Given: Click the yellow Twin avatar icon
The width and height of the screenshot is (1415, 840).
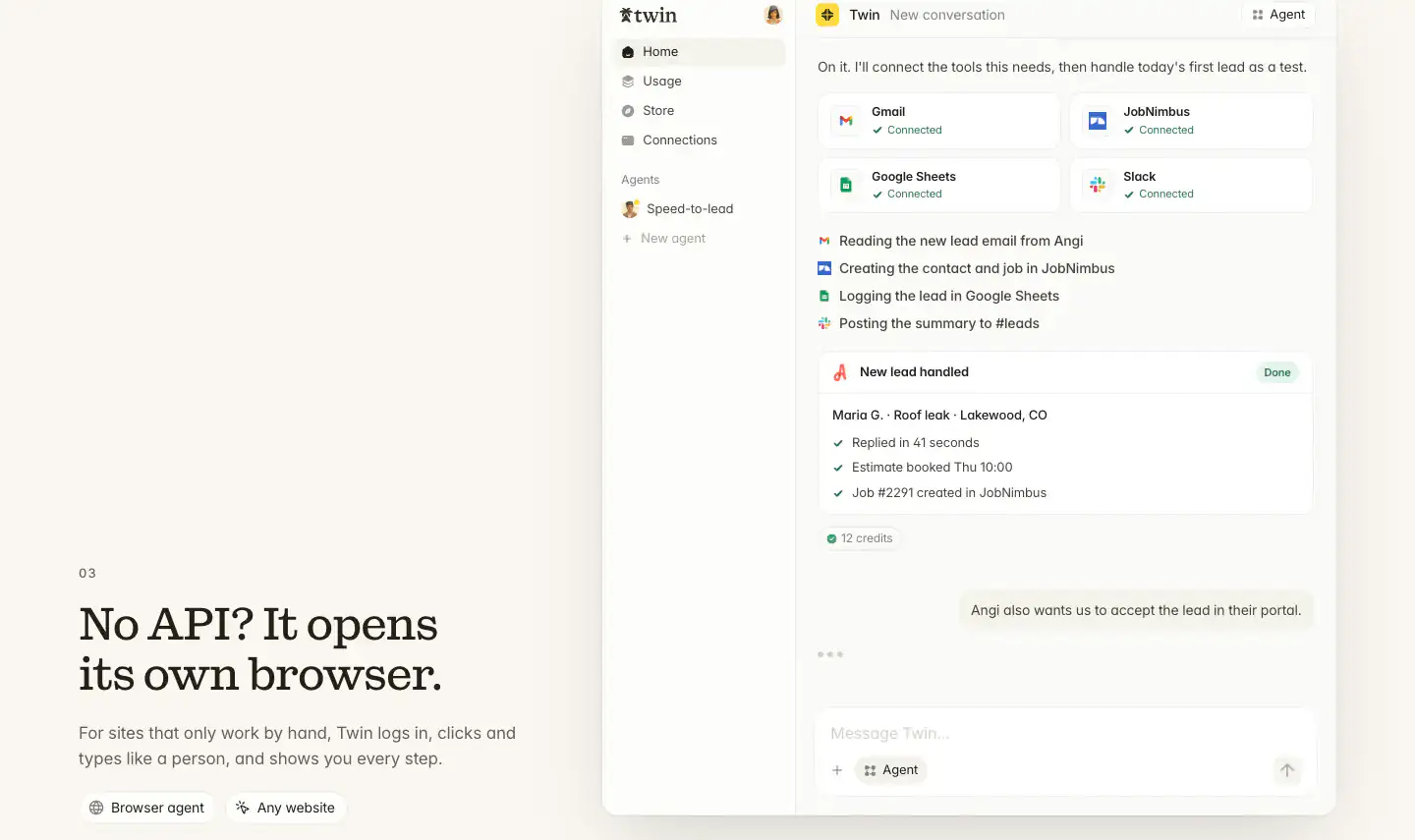Looking at the screenshot, I should click(827, 15).
